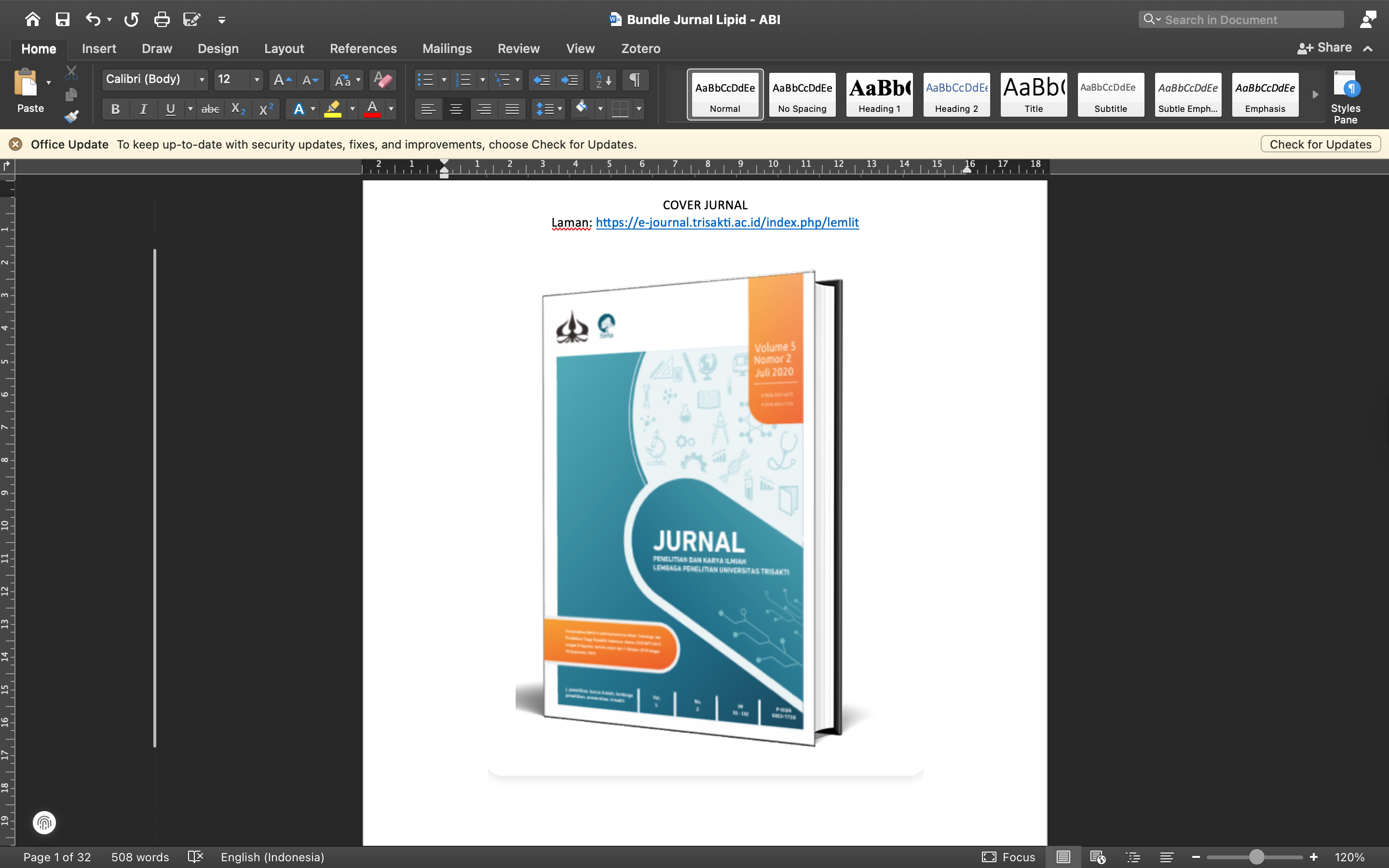Click the Sort A-Z icon

[603, 80]
